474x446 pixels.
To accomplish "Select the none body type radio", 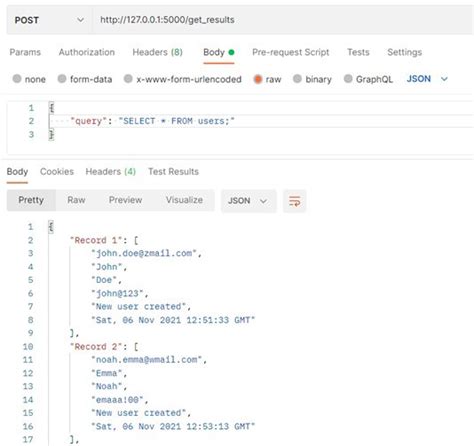I will (x=17, y=79).
